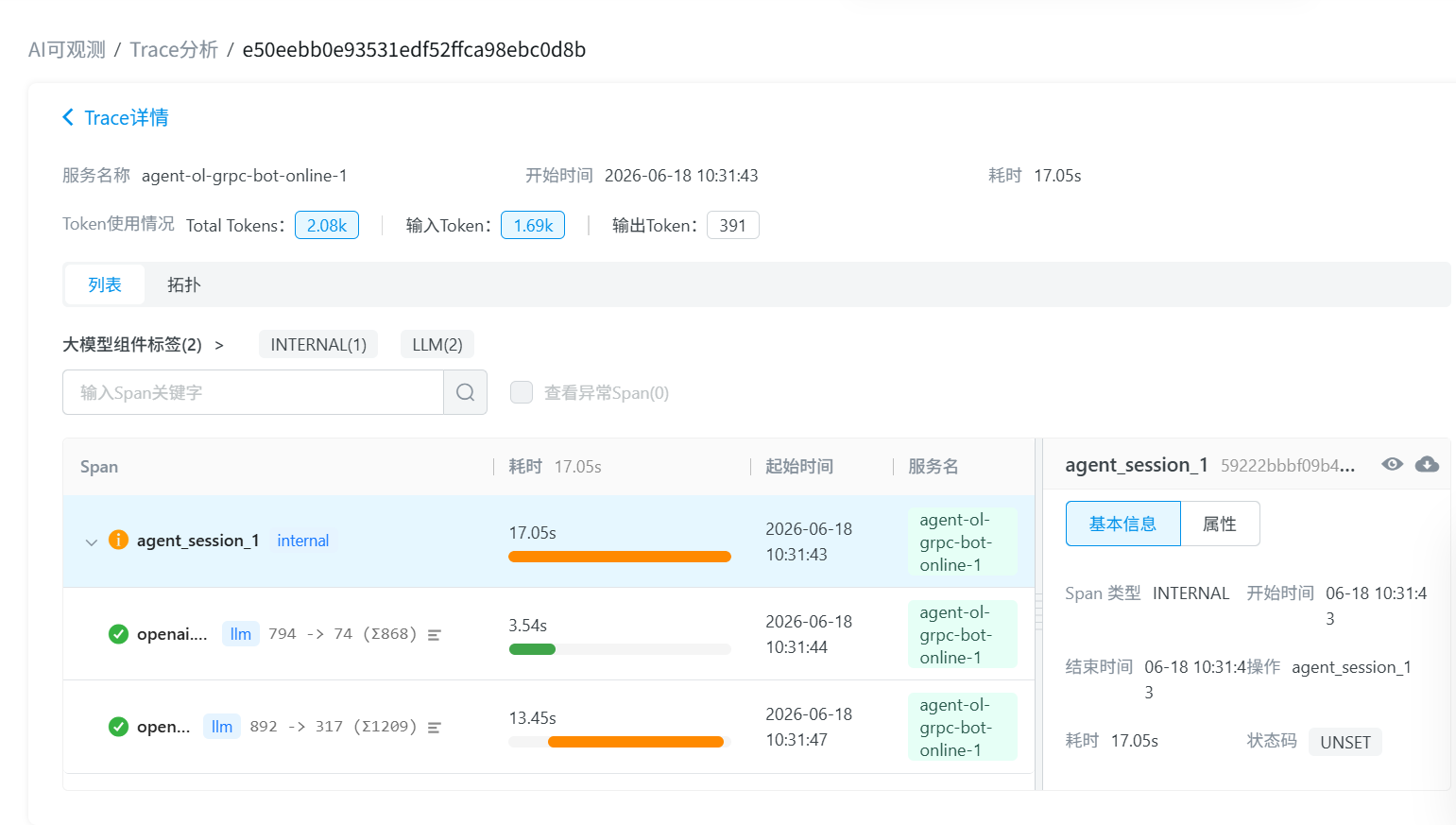
Task: Click the llm tag on open... row
Action: (x=222, y=727)
